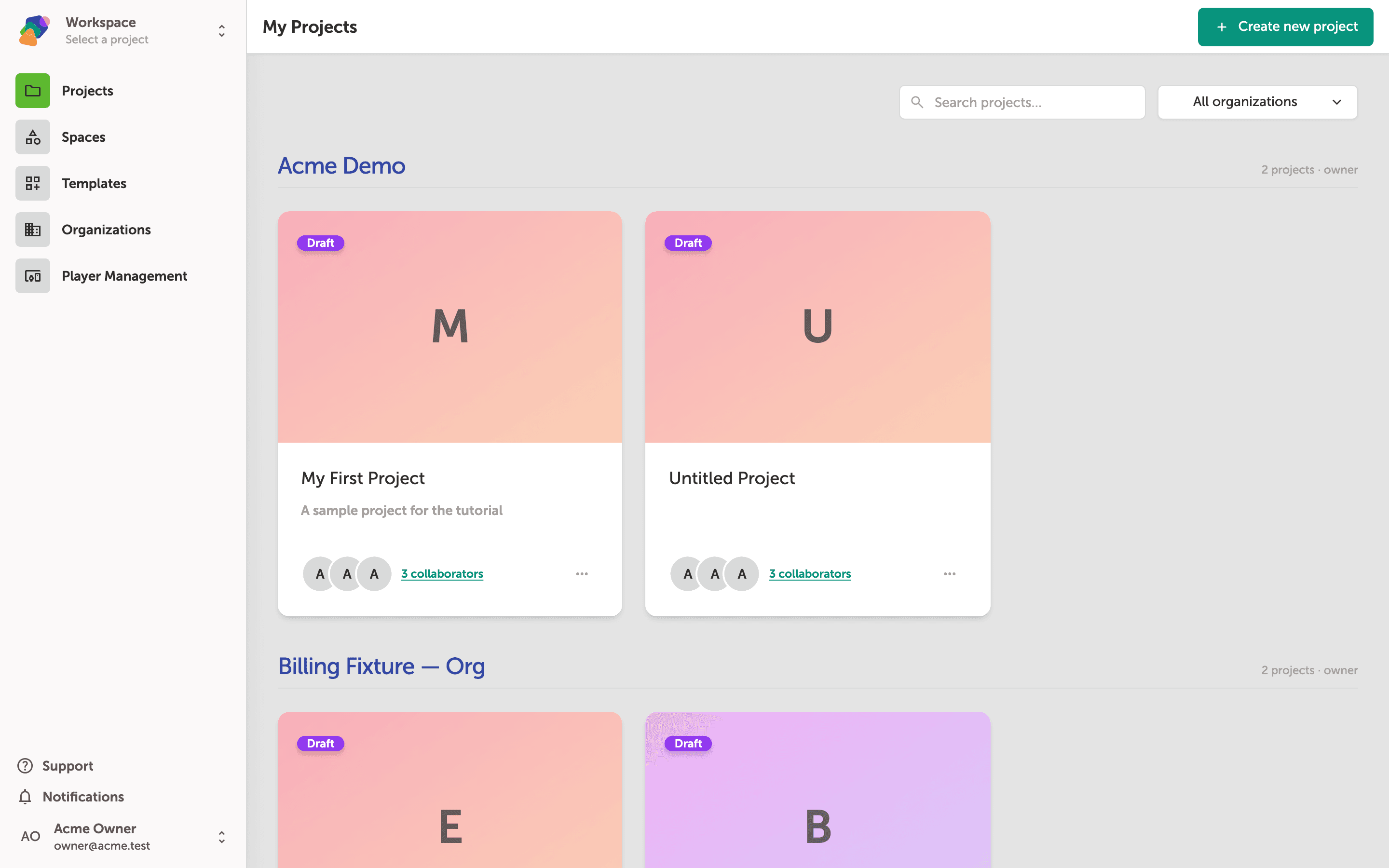Open the My First Project thumbnail M
The width and height of the screenshot is (1389, 868).
(450, 326)
